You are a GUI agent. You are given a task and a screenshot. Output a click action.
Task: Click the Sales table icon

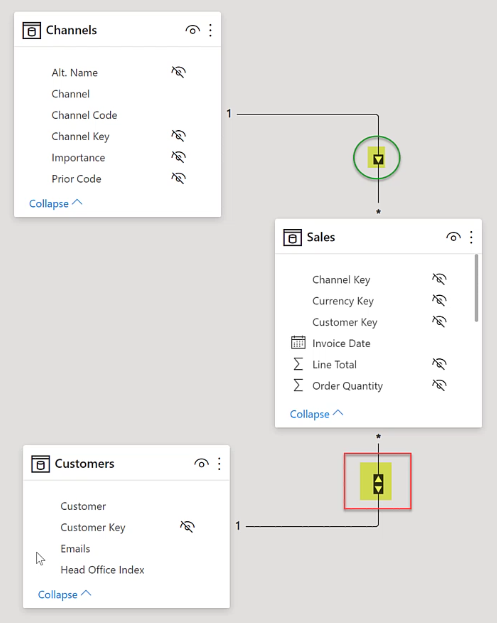pyautogui.click(x=292, y=237)
